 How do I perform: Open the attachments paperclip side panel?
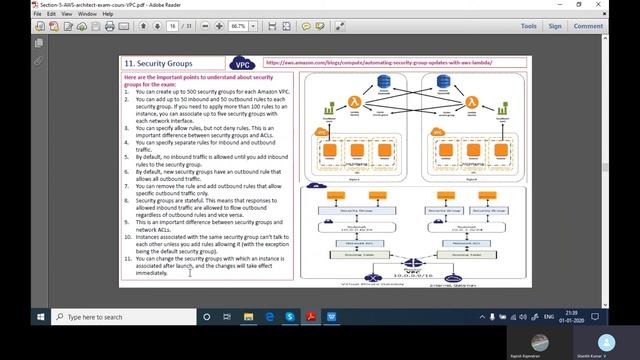coord(39,61)
